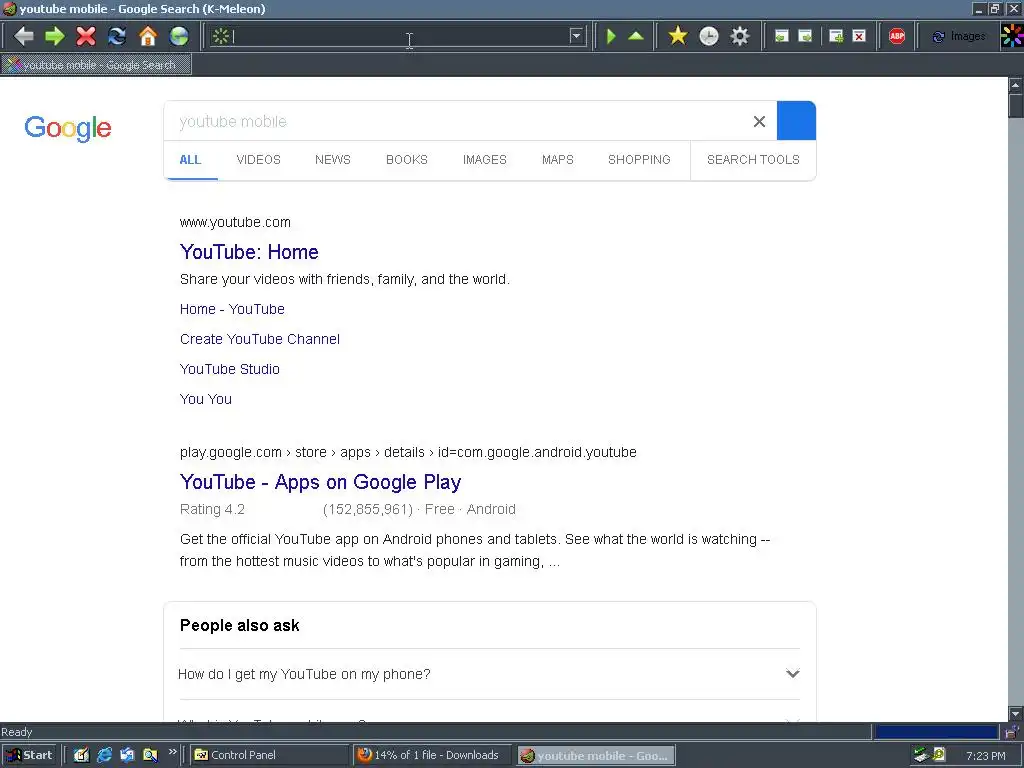Screen dimensions: 1024x768
Task: Close the current tab with the red-x window icon
Action: pyautogui.click(x=859, y=36)
